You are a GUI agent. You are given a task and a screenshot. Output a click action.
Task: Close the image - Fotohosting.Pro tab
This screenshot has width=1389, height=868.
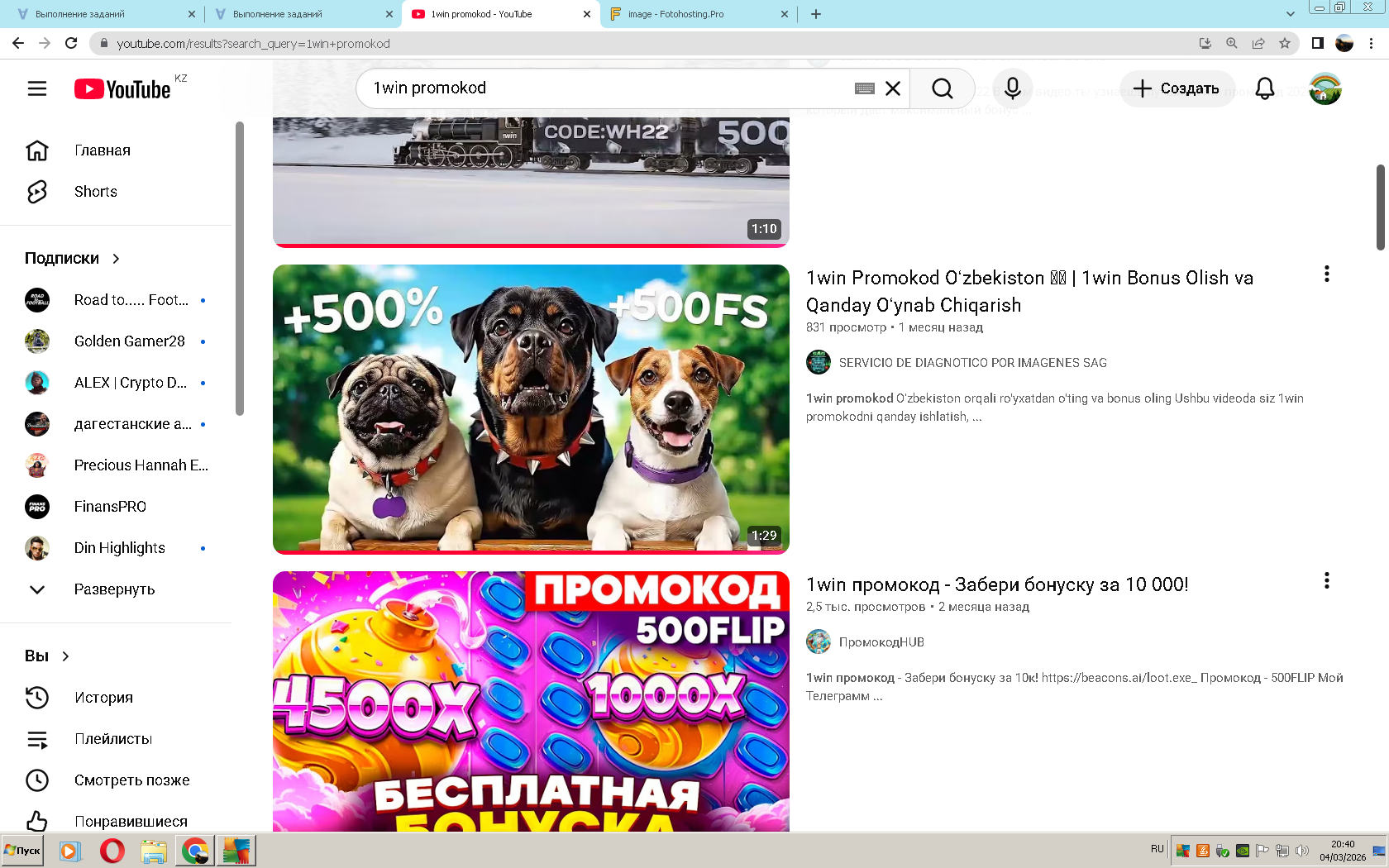(x=785, y=14)
